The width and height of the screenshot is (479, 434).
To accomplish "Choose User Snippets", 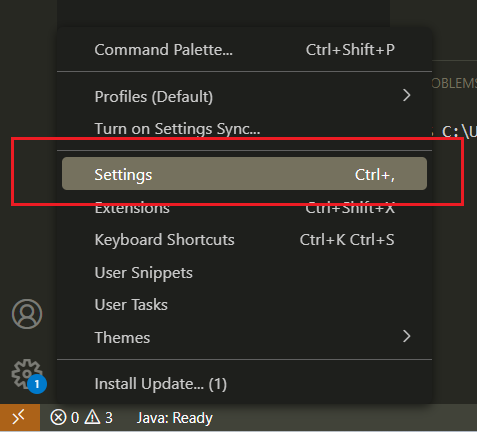I will (245, 273).
